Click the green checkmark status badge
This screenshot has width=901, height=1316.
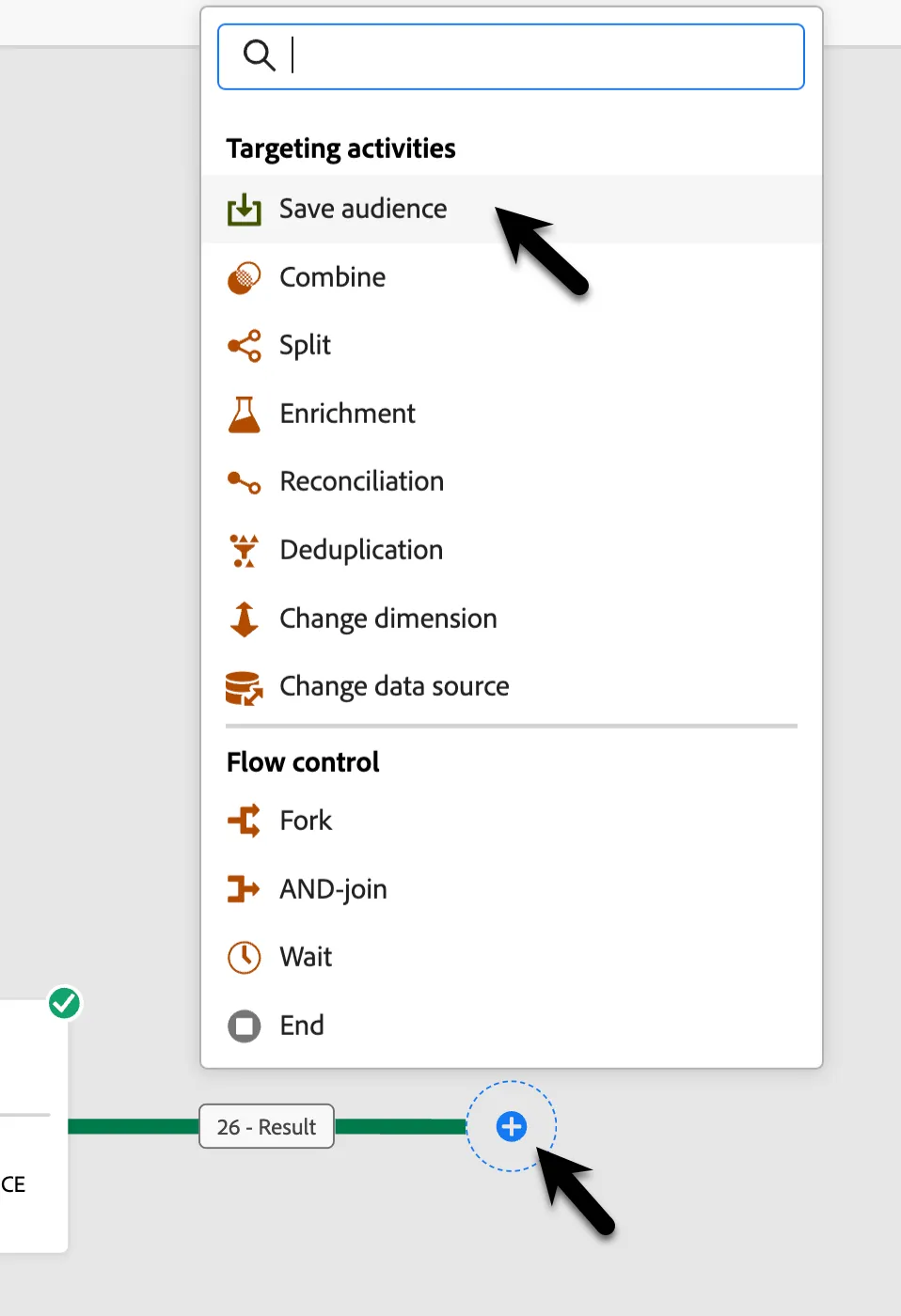coord(65,1004)
